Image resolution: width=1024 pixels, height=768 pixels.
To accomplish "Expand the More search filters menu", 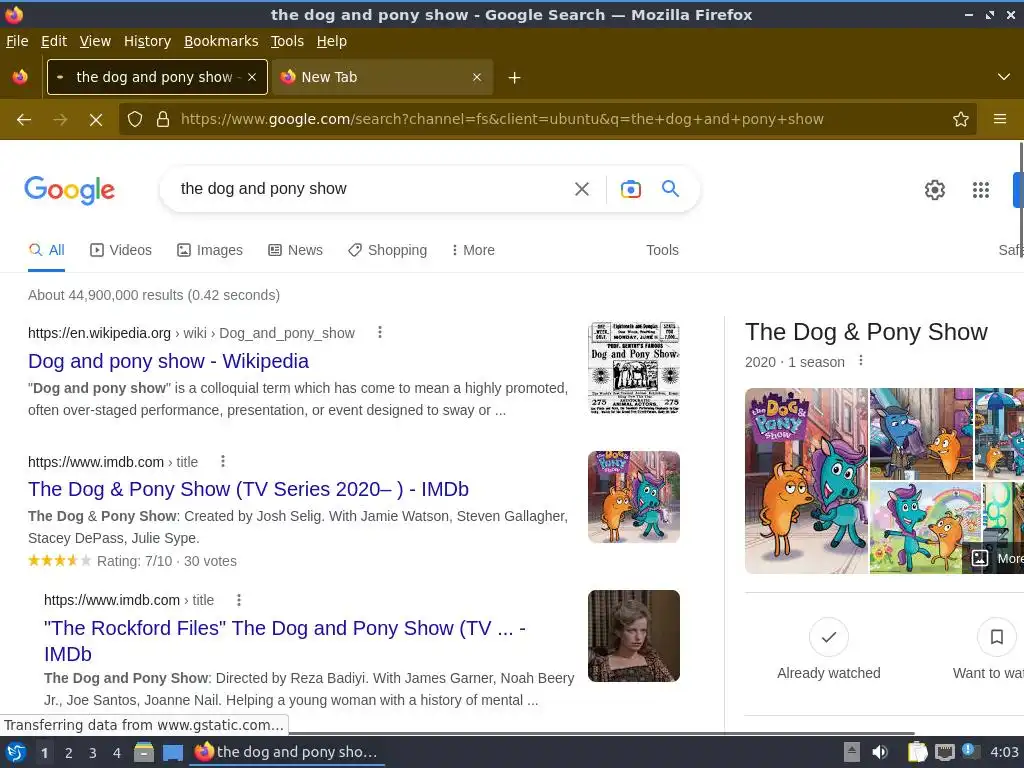I will point(473,250).
